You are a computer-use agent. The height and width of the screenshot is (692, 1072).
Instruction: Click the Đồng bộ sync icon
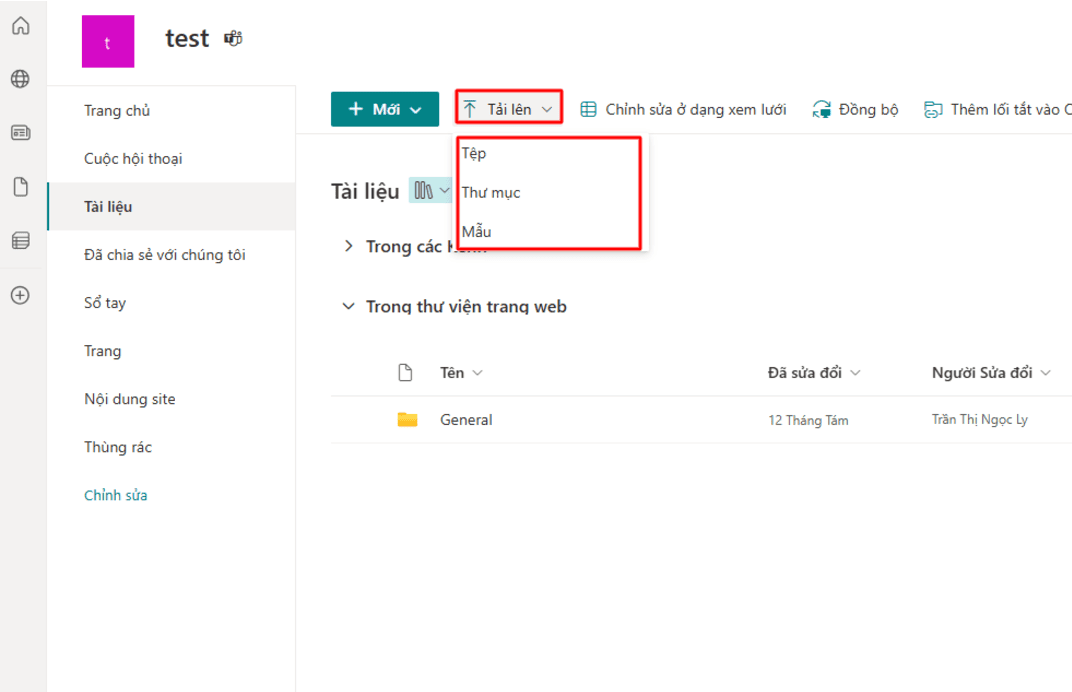821,109
